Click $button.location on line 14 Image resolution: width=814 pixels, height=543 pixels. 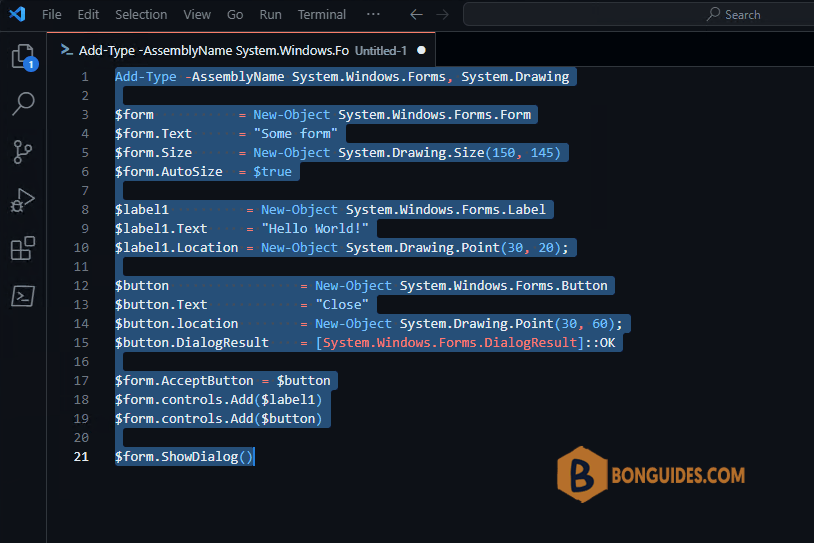click(x=177, y=324)
